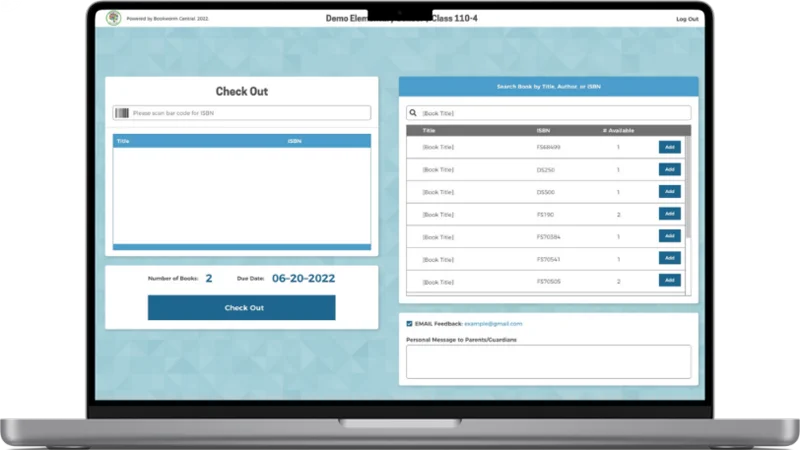Image resolution: width=800 pixels, height=450 pixels.
Task: Focus the ISBN barcode scan field
Action: [242, 113]
